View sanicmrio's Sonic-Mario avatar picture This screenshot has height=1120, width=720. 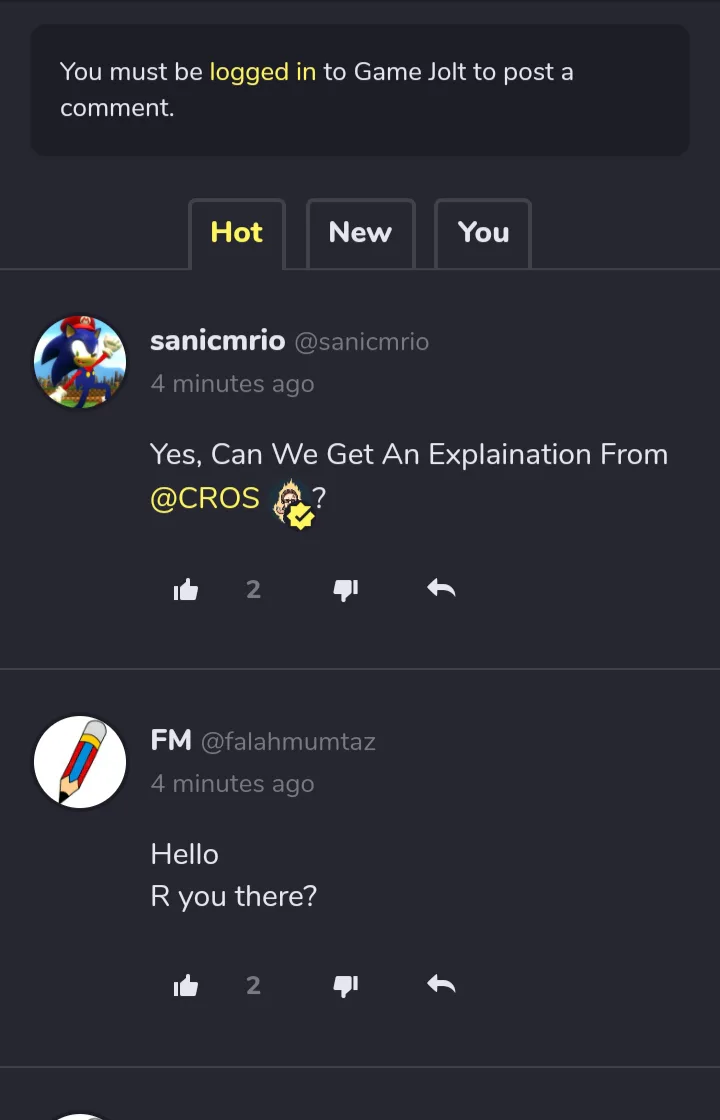point(80,362)
